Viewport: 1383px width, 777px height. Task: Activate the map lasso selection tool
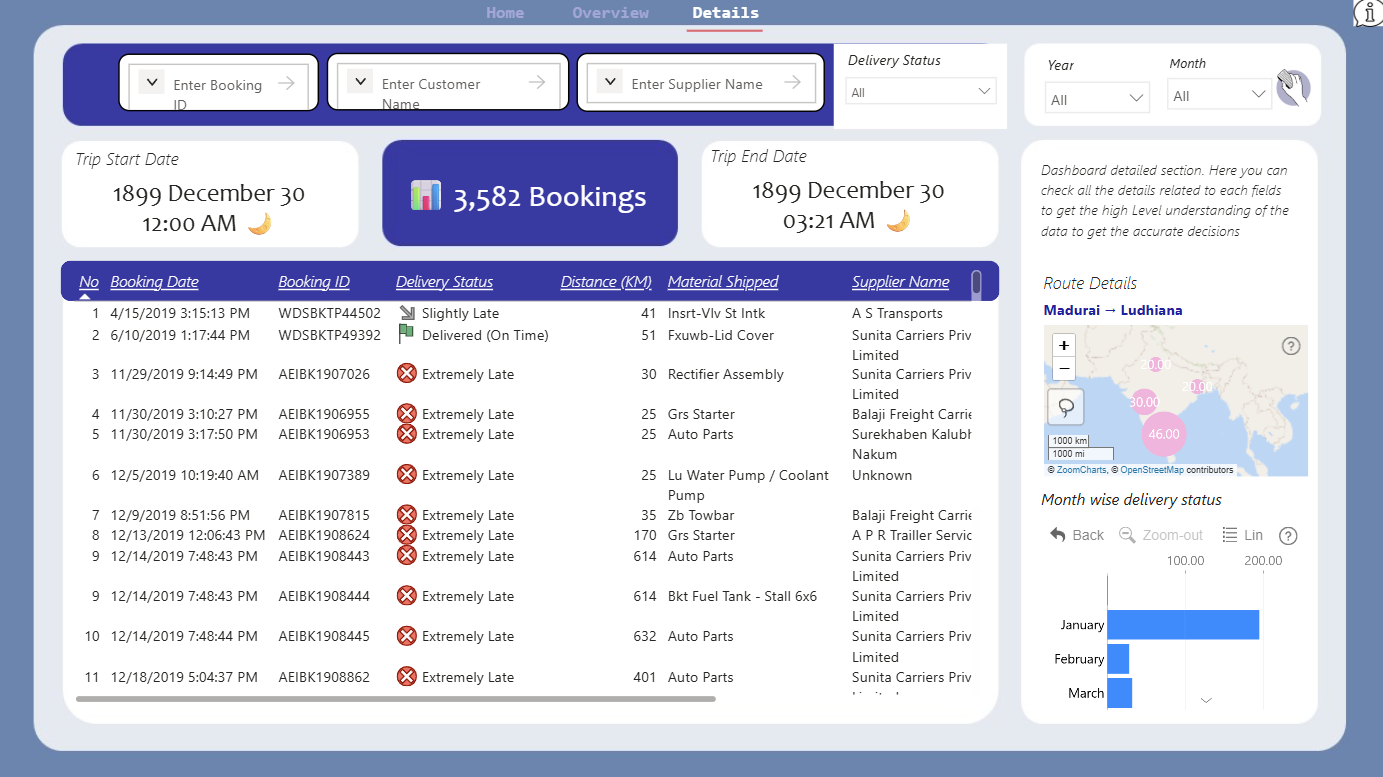tap(1066, 407)
